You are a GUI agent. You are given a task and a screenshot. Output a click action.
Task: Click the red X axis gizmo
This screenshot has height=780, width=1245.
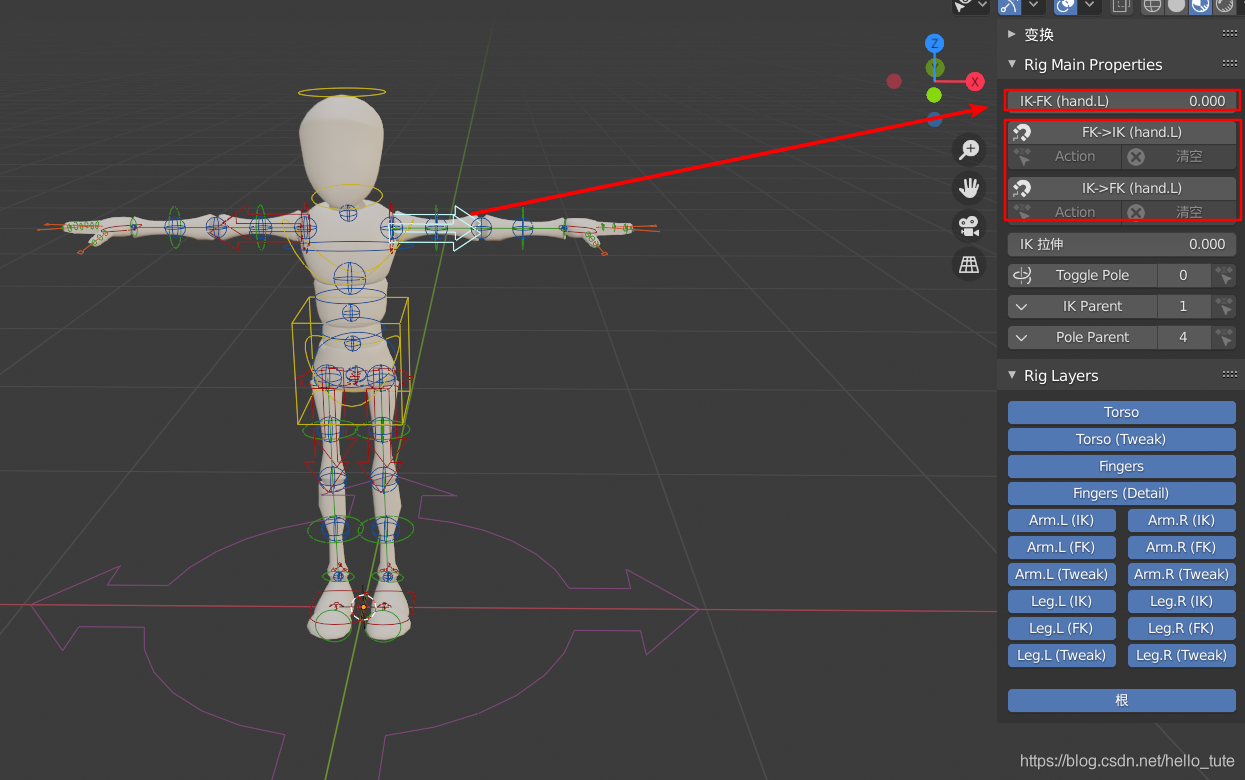(x=975, y=81)
